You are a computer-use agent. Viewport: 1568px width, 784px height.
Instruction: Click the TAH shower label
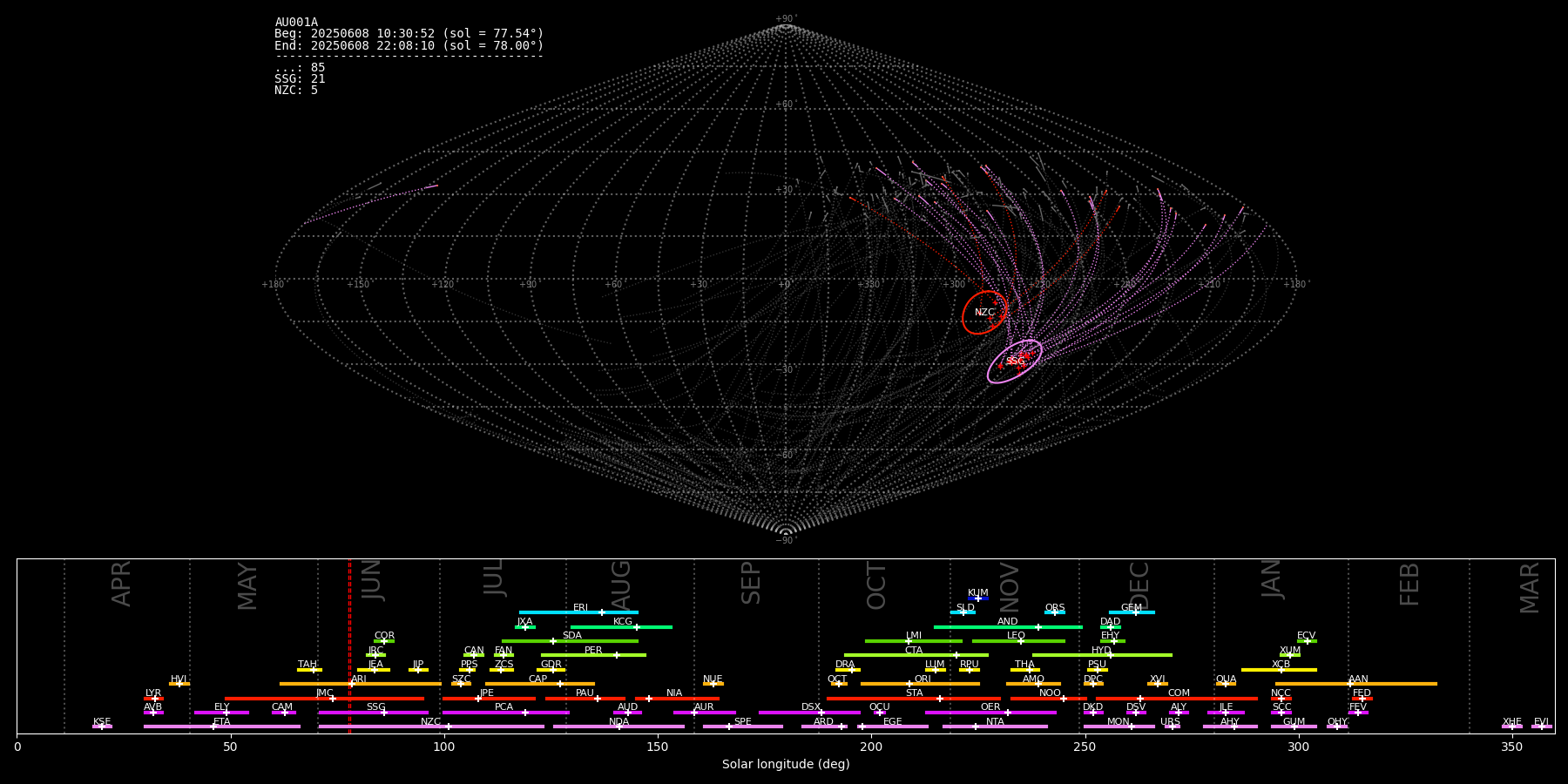308,665
